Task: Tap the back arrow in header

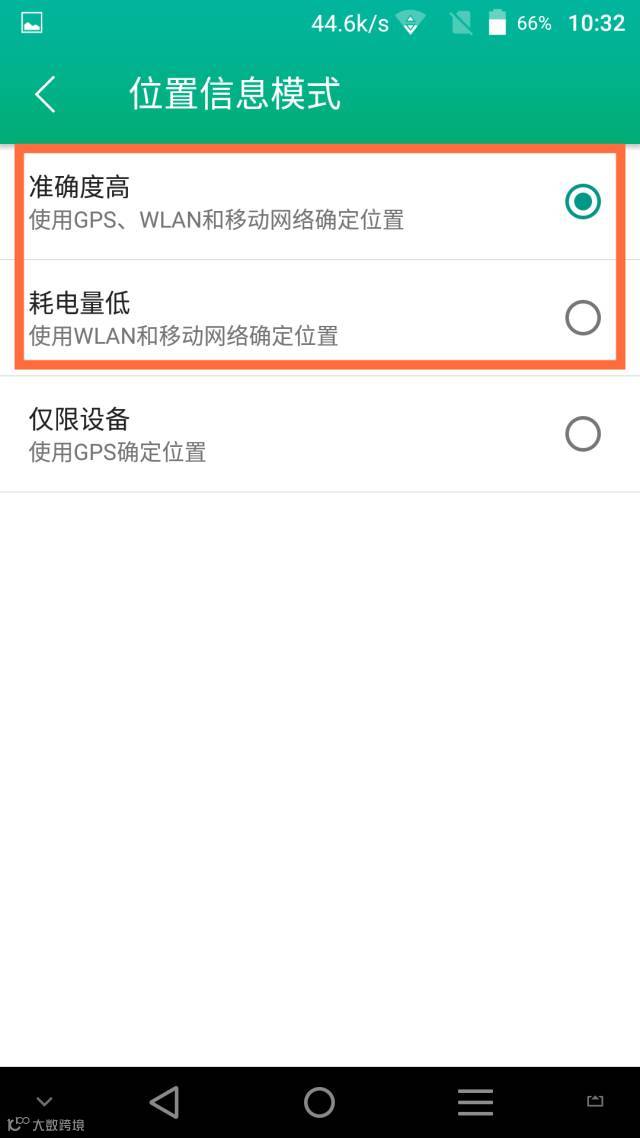Action: [45, 94]
